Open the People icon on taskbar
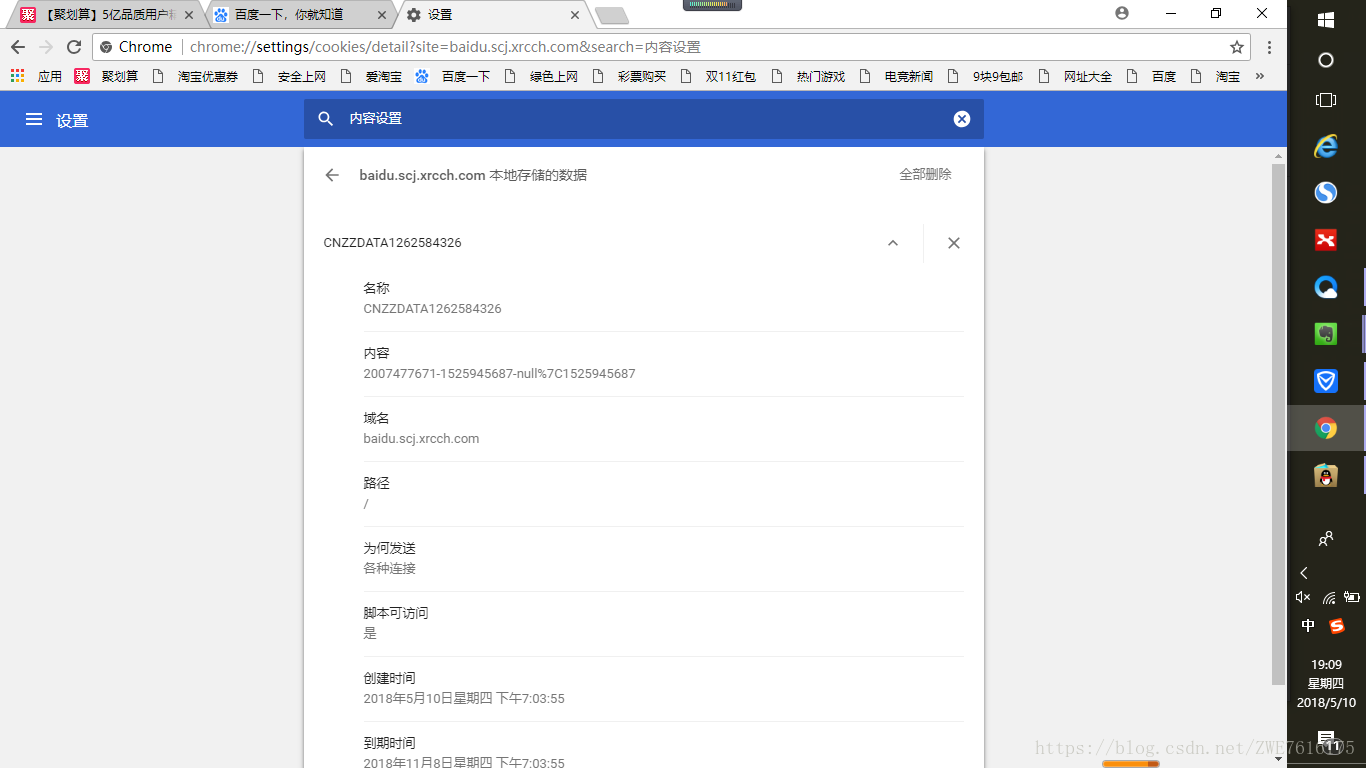This screenshot has width=1366, height=768. click(1326, 538)
